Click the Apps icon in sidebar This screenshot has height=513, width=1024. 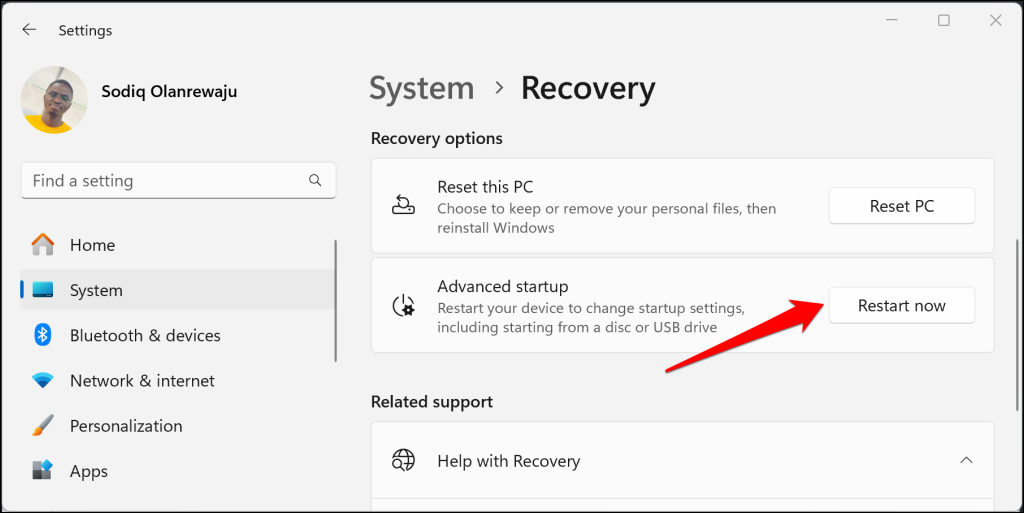tap(43, 471)
